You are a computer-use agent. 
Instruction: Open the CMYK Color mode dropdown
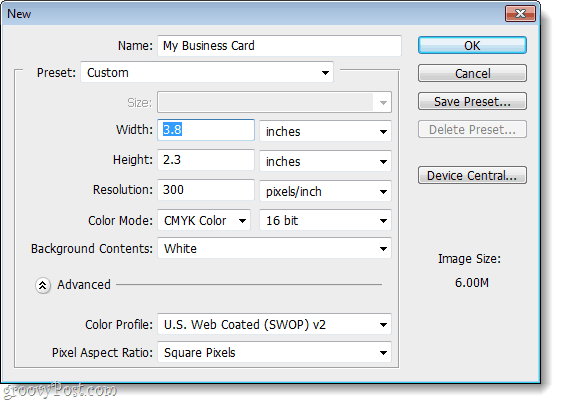[204, 220]
